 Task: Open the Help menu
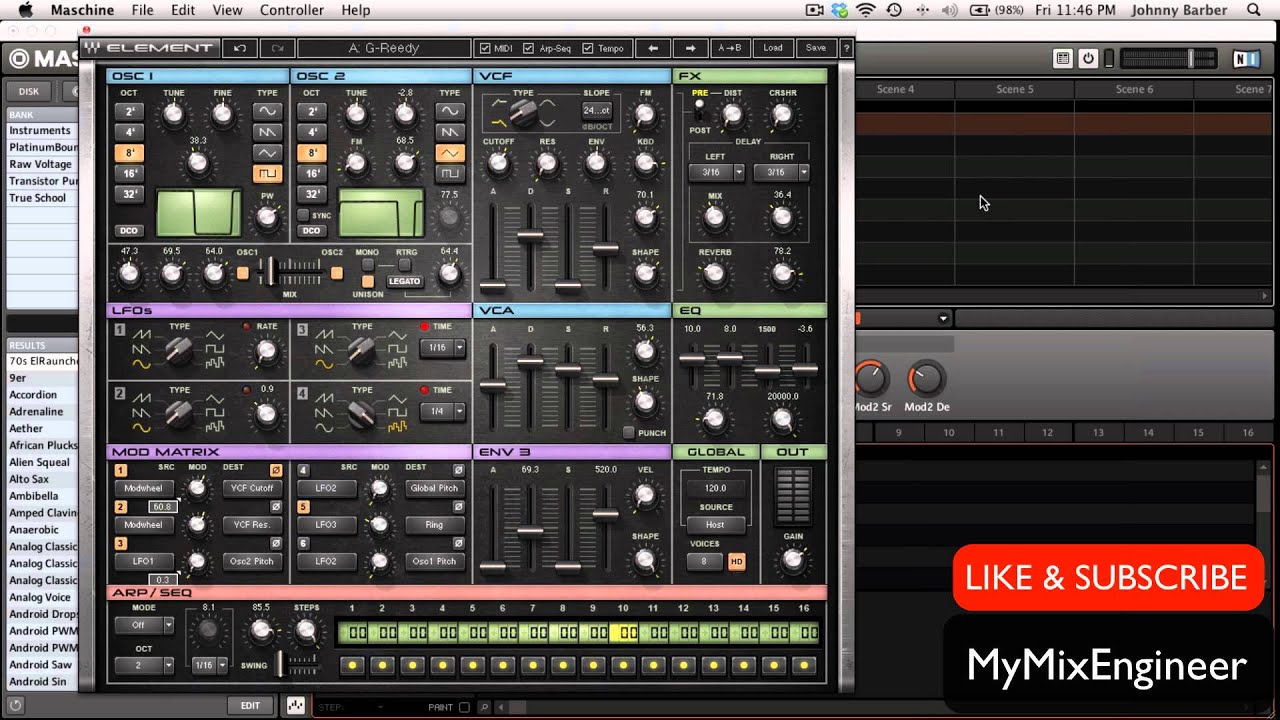coord(356,10)
